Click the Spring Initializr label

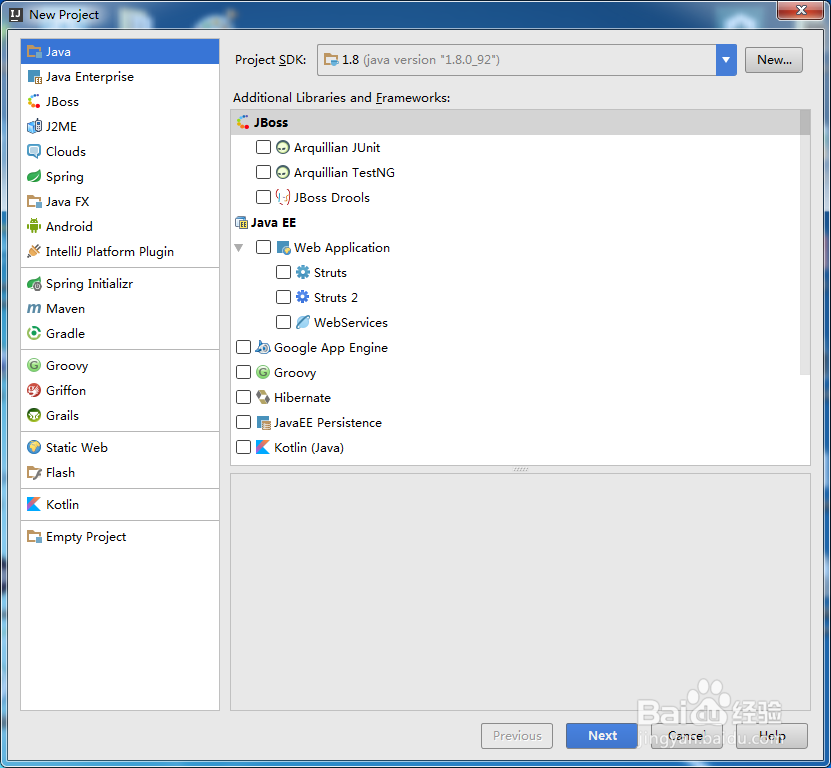pos(89,284)
